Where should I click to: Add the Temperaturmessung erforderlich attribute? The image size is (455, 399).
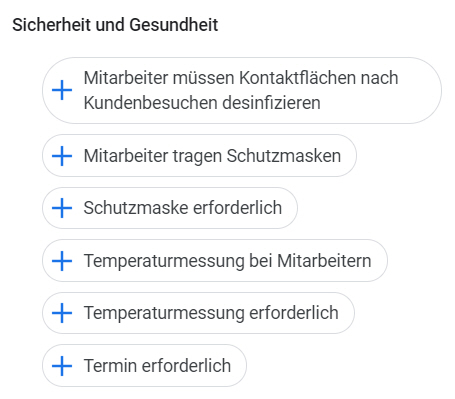pyautogui.click(x=198, y=313)
